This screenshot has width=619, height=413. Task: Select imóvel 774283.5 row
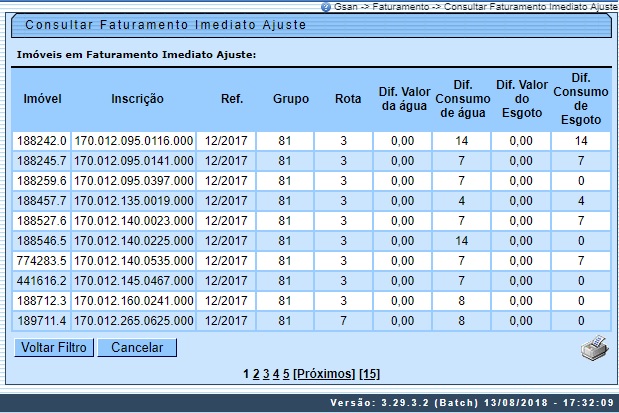click(x=42, y=261)
